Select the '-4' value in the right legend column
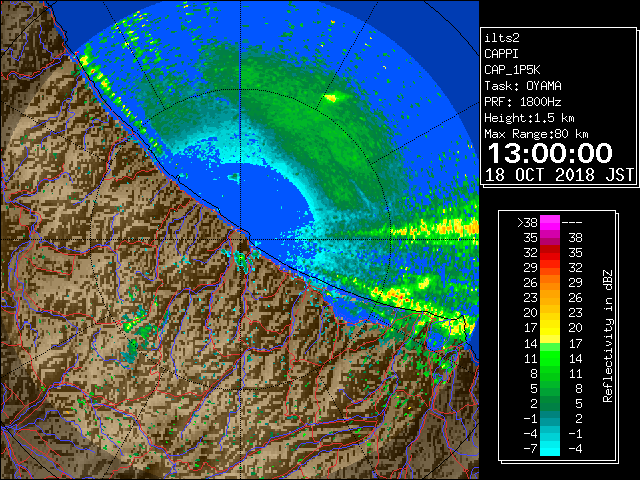This screenshot has height=480, width=640. click(575, 449)
